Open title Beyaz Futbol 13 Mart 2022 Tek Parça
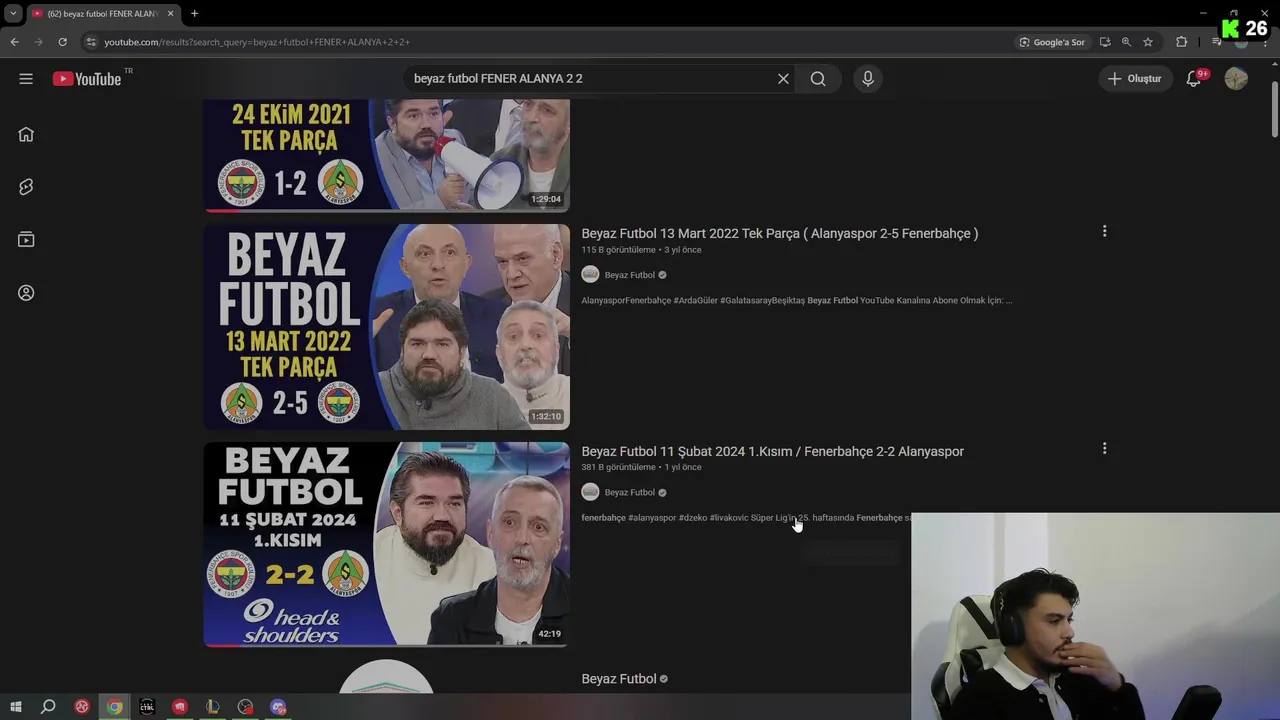 tap(780, 233)
